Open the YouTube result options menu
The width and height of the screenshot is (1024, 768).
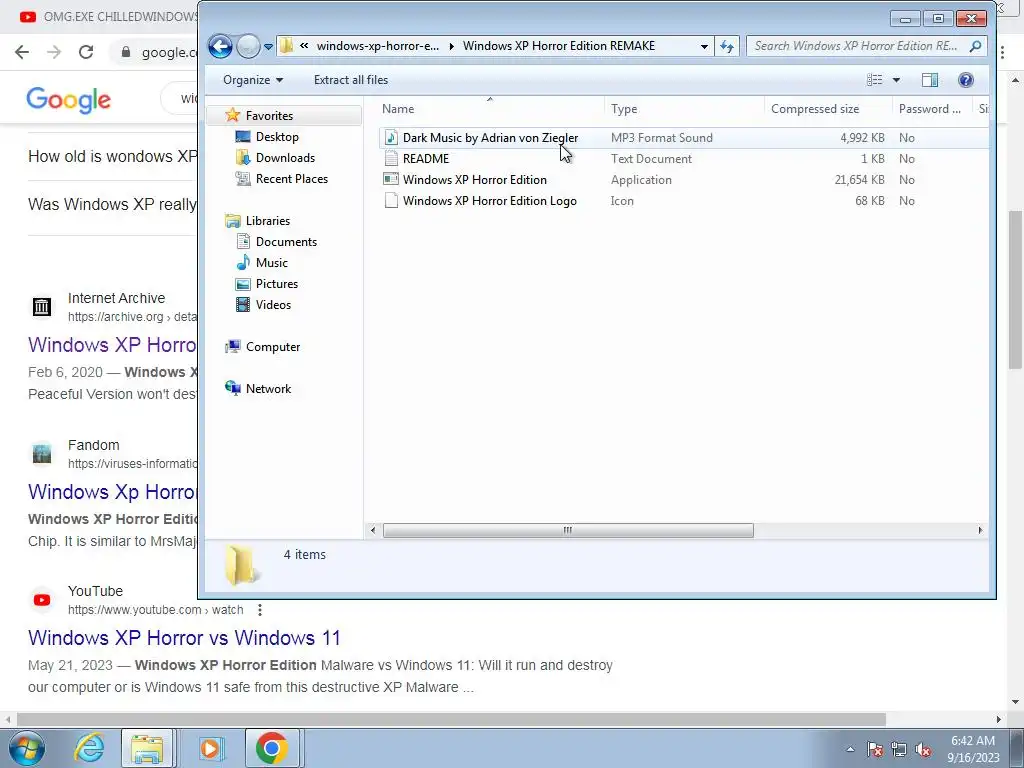[x=260, y=610]
